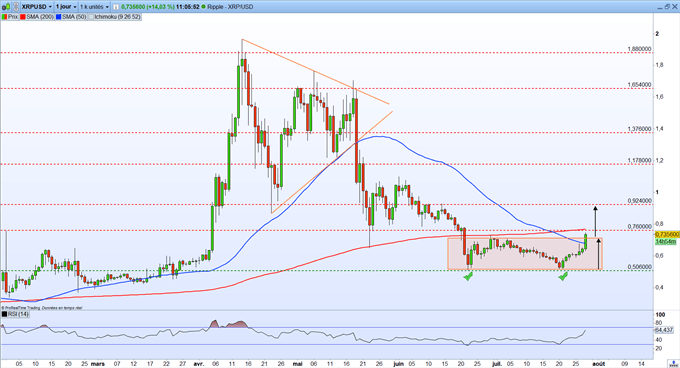This screenshot has height=368, width=680.
Task: Click the mai label on time axis
Action: (x=297, y=364)
